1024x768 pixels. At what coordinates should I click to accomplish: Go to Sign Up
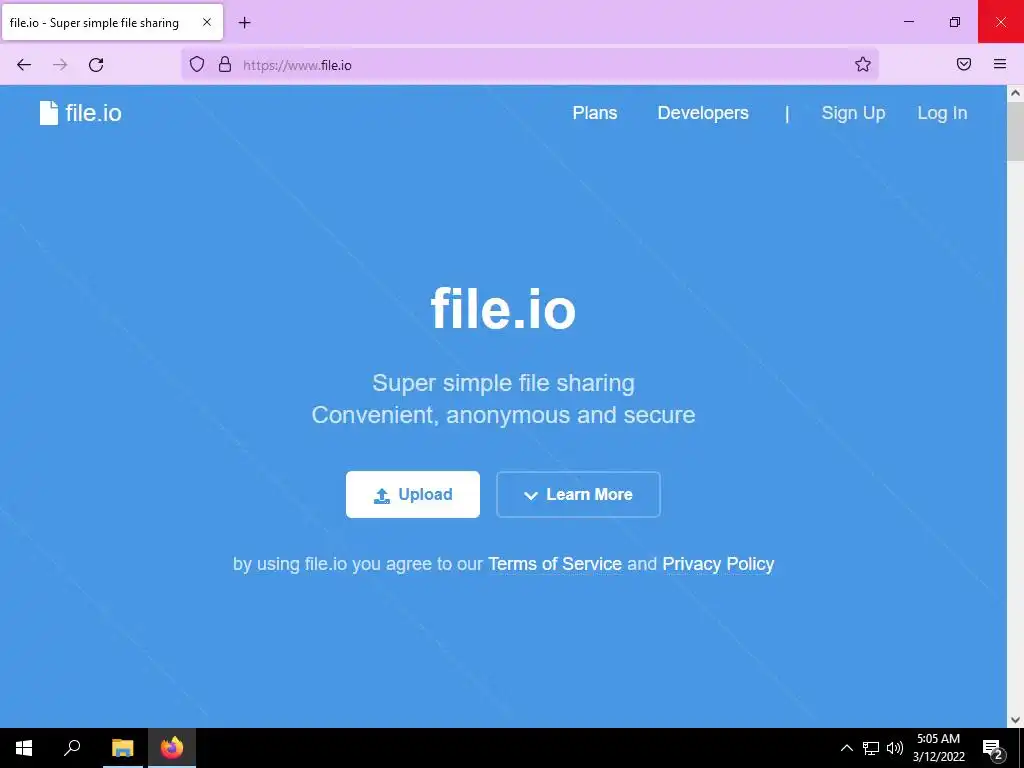click(x=853, y=113)
